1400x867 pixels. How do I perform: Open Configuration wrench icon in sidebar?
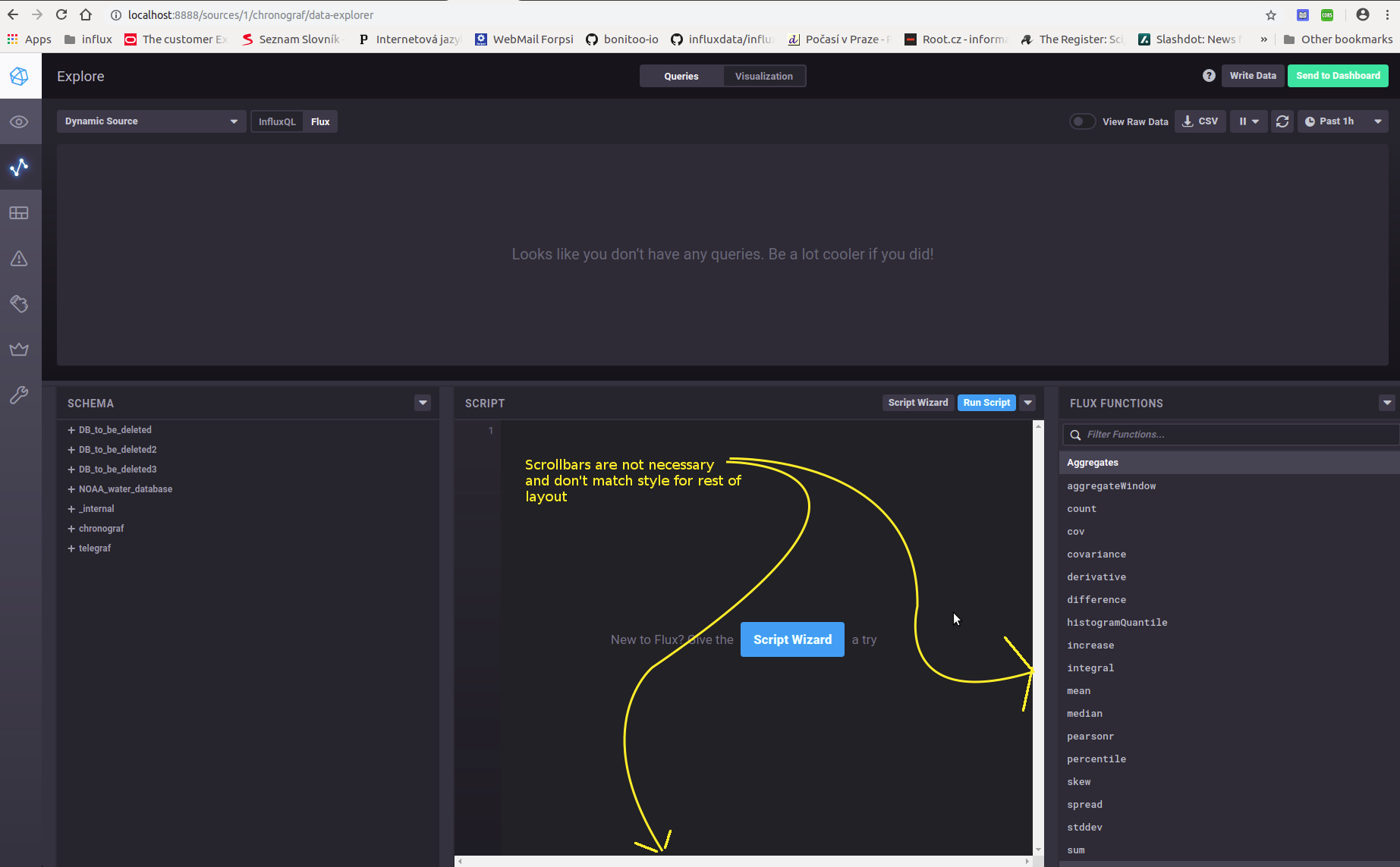(x=19, y=394)
